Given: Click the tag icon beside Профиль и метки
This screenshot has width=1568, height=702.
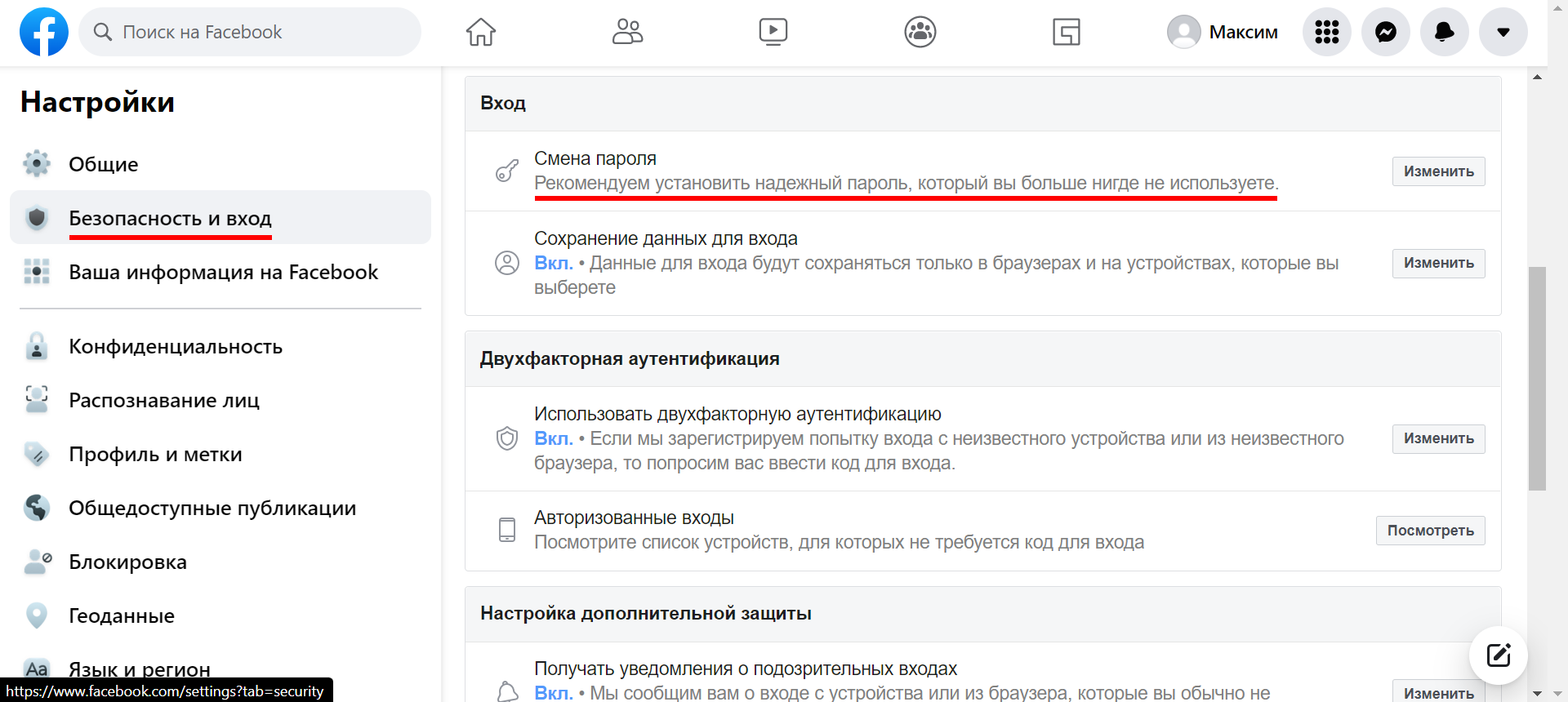Looking at the screenshot, I should [x=37, y=454].
